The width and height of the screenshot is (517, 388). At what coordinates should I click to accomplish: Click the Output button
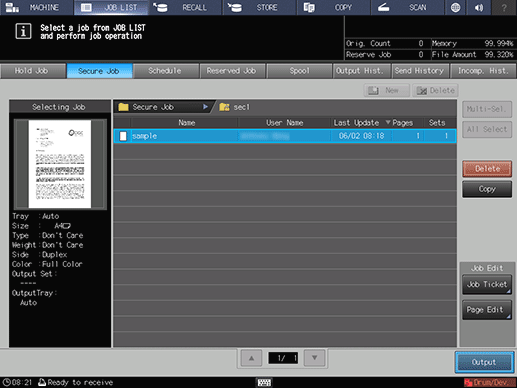(x=484, y=362)
